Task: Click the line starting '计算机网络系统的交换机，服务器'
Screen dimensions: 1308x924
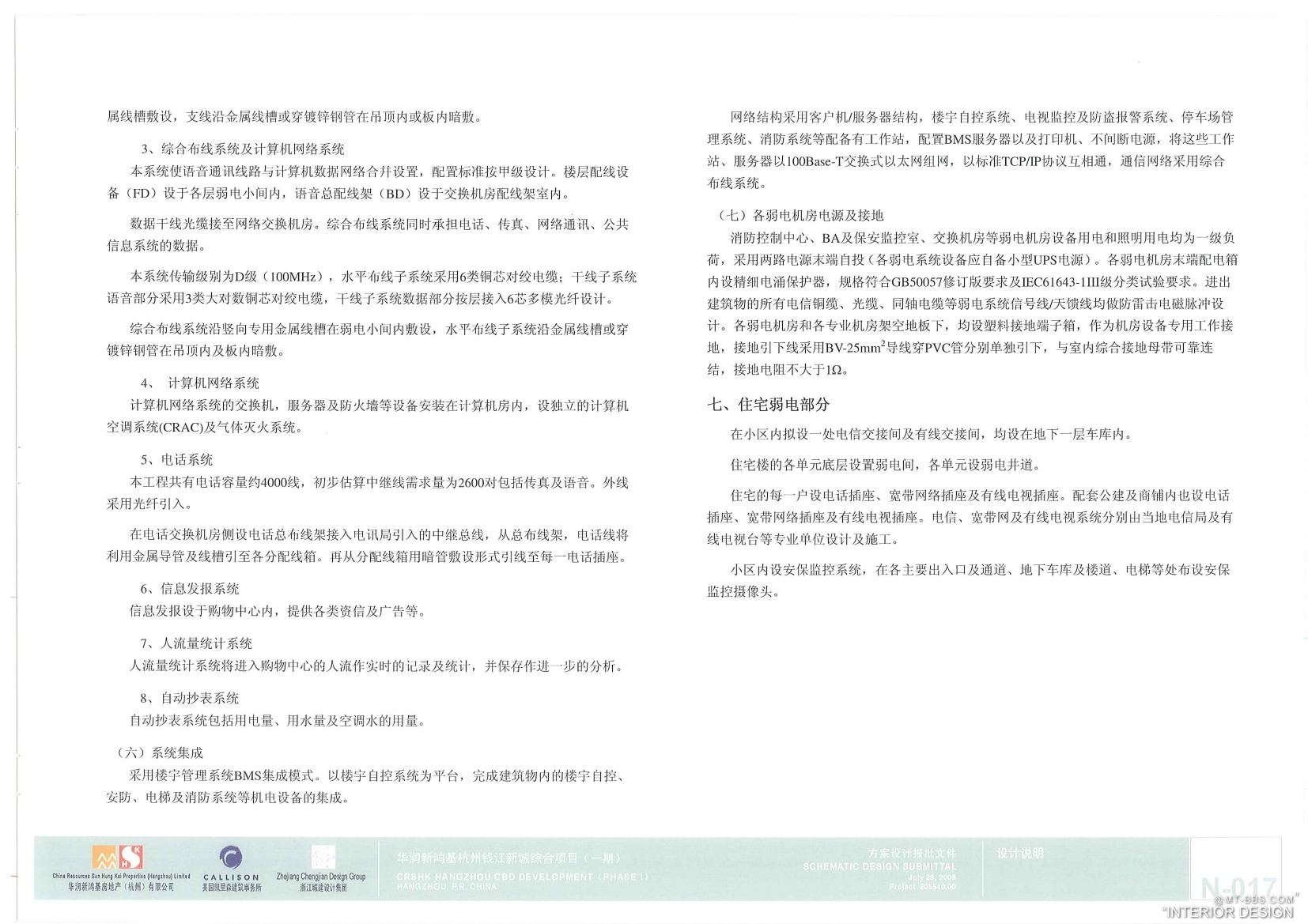Action: (x=379, y=406)
